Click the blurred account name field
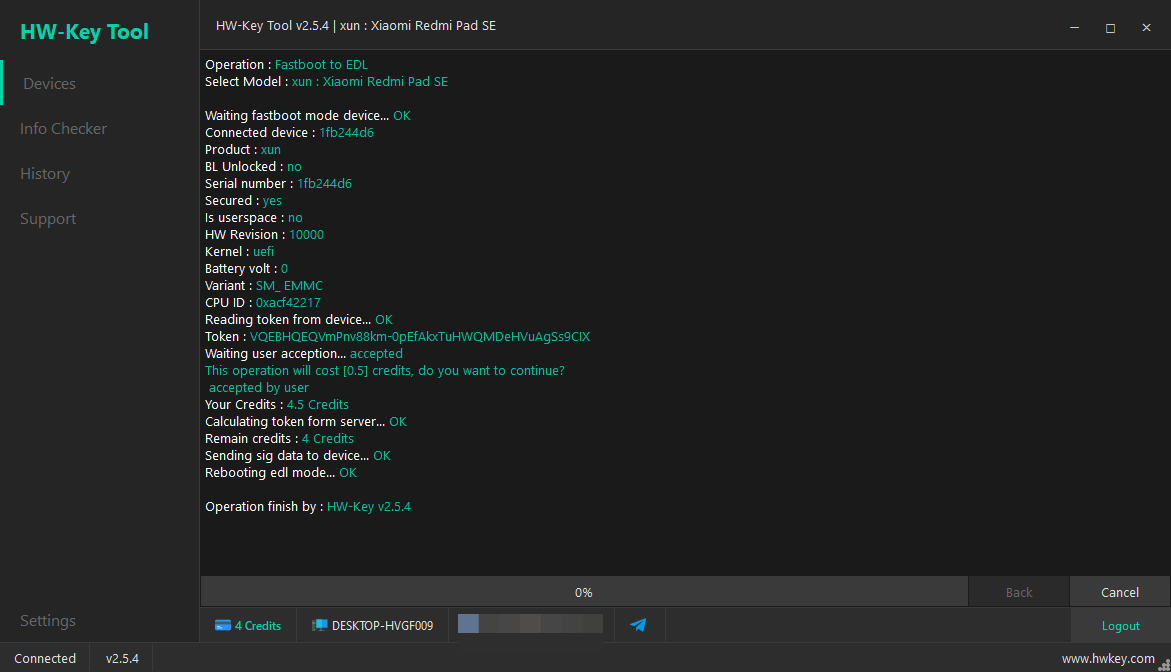The width and height of the screenshot is (1171, 672). 530,623
